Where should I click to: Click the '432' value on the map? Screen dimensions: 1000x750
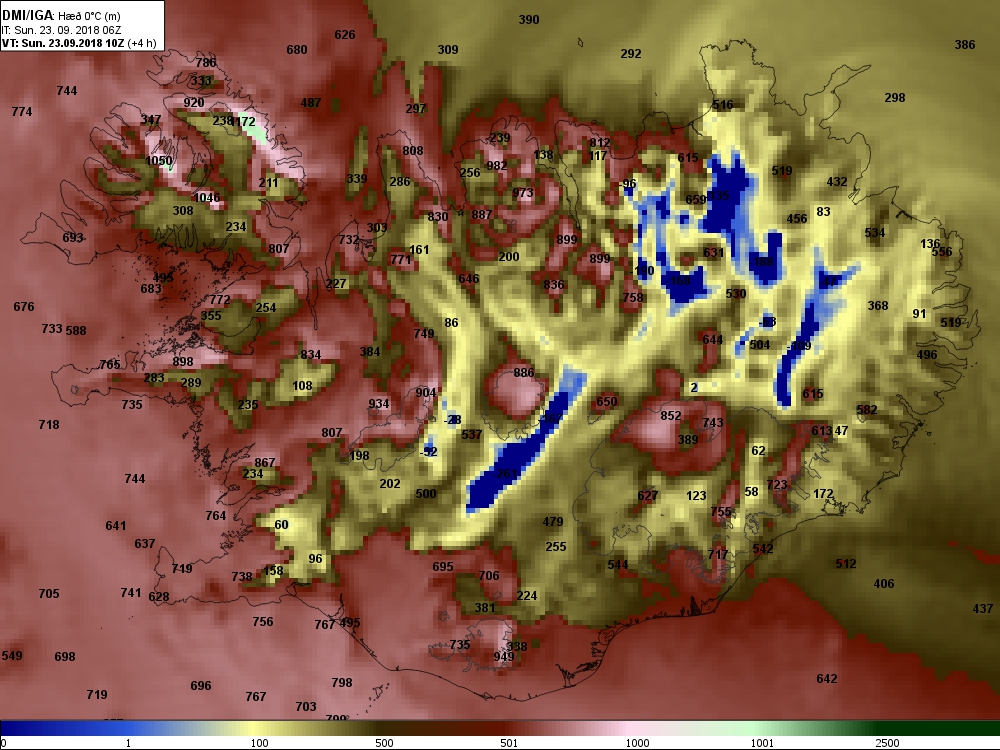(x=837, y=182)
